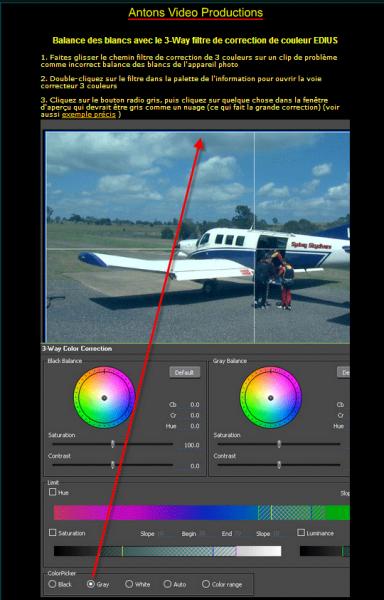Viewport: 384px width, 600px height.
Task: Enable the Luminance limit checkbox
Action: coord(301,532)
